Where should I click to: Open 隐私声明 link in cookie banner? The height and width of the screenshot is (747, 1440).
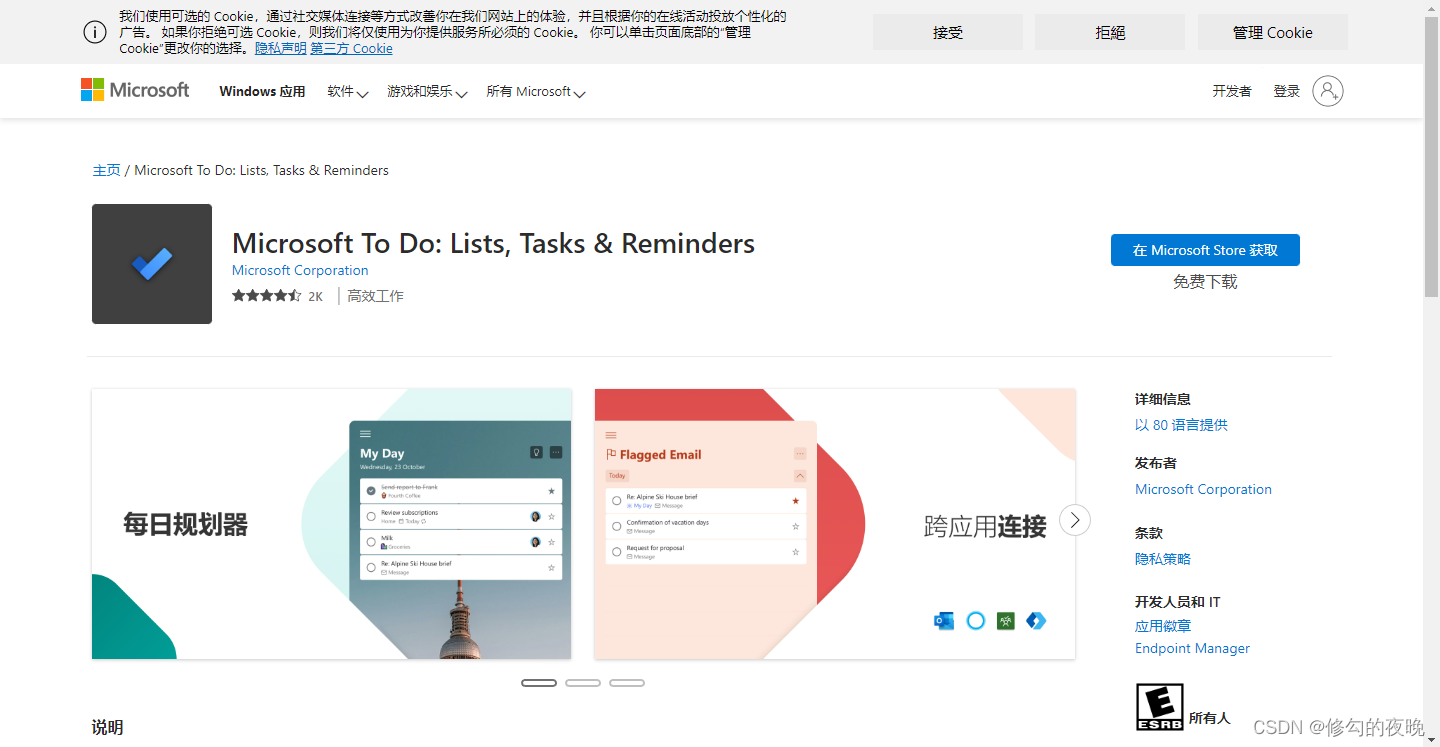pyautogui.click(x=281, y=48)
